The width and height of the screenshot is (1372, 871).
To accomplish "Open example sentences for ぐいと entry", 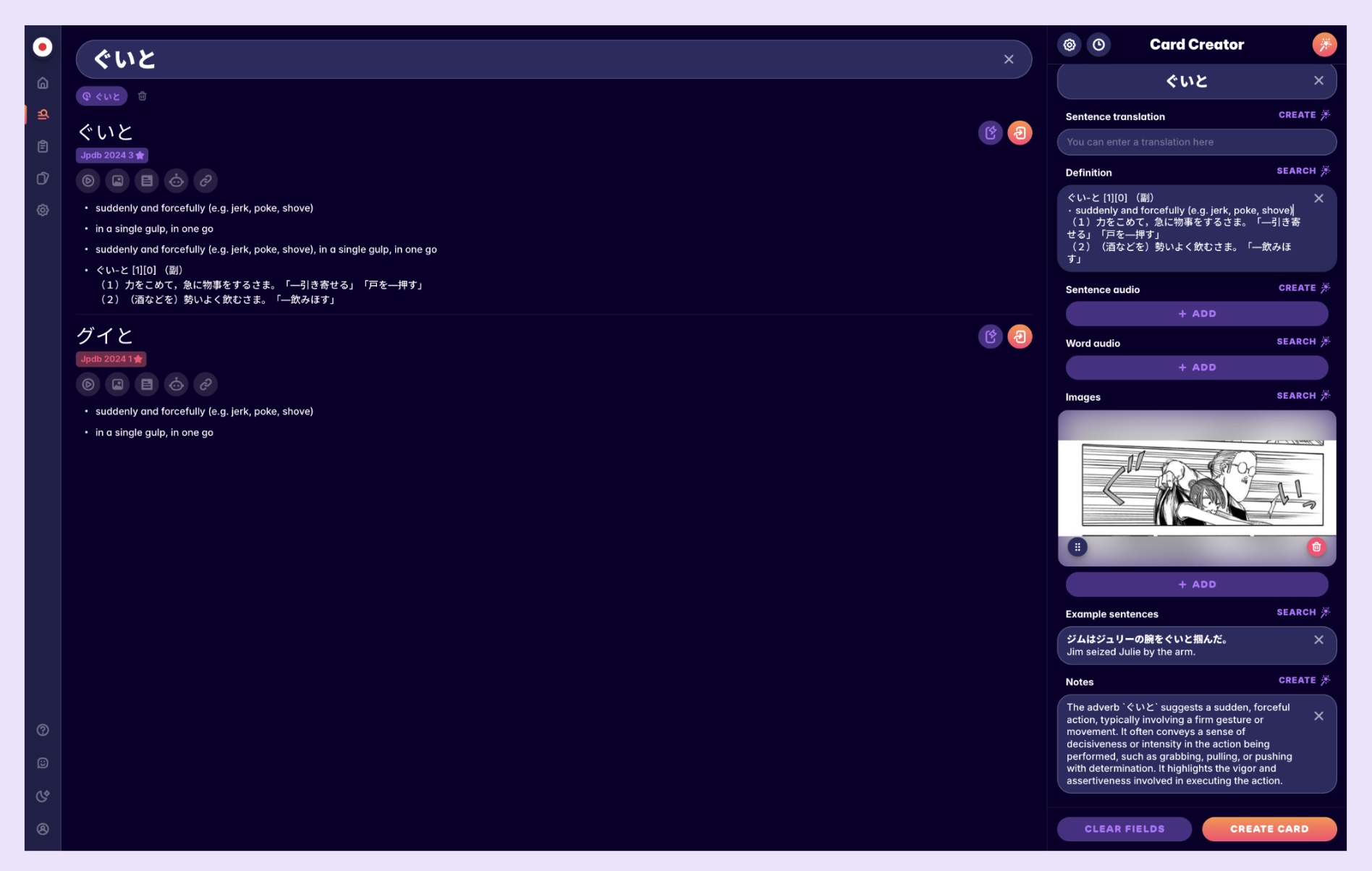I will (147, 181).
